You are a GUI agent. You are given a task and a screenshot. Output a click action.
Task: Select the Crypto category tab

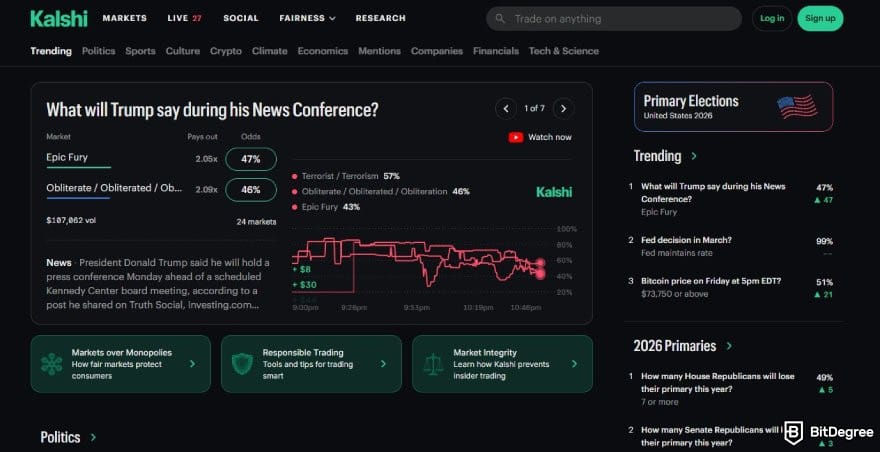point(226,51)
